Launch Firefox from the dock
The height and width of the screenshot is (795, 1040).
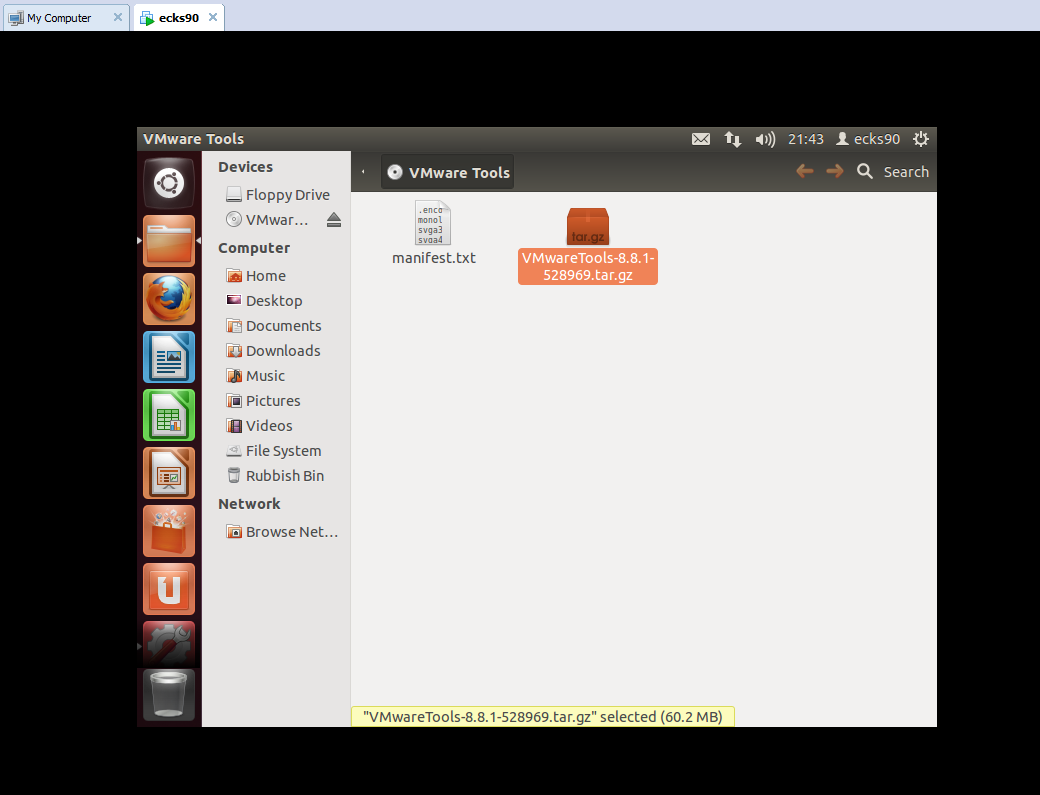169,299
